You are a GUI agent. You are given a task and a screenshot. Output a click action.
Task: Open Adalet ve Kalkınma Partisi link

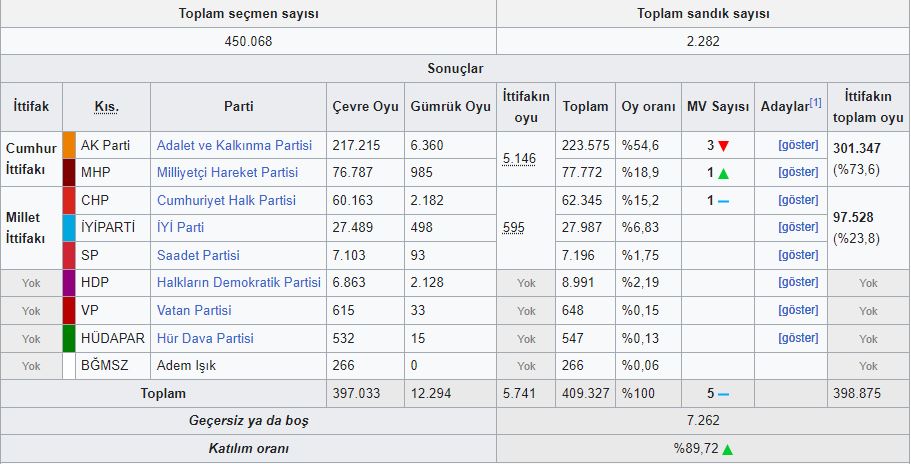pyautogui.click(x=234, y=146)
